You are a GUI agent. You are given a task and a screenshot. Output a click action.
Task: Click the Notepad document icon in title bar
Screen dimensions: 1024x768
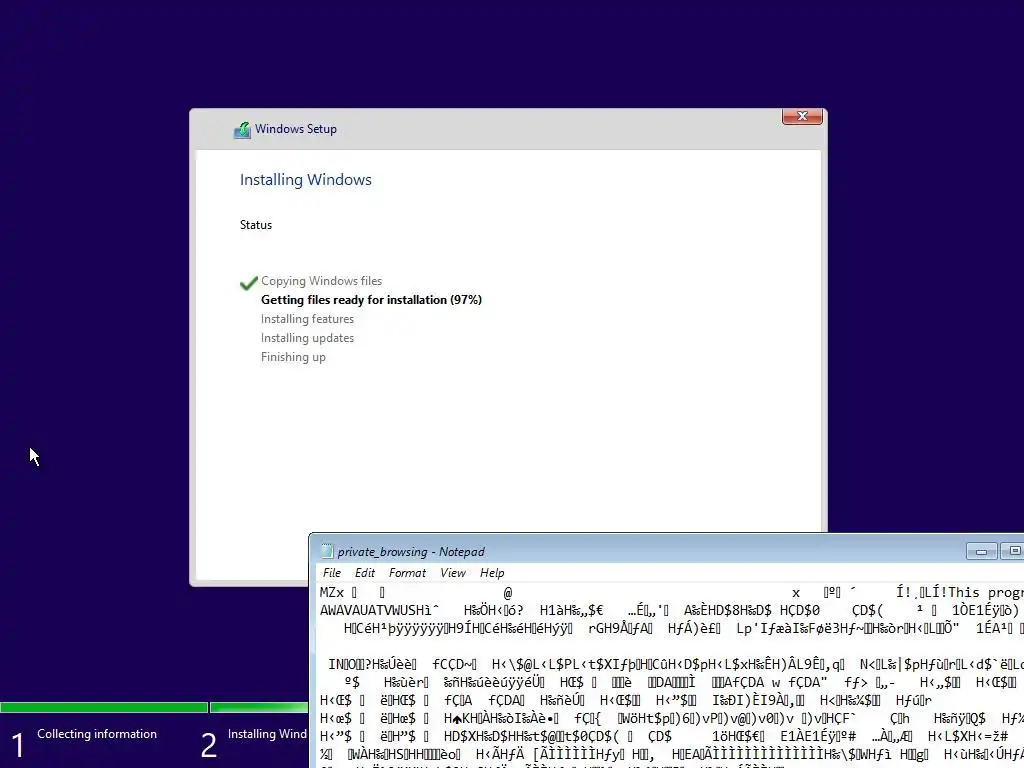pyautogui.click(x=327, y=551)
